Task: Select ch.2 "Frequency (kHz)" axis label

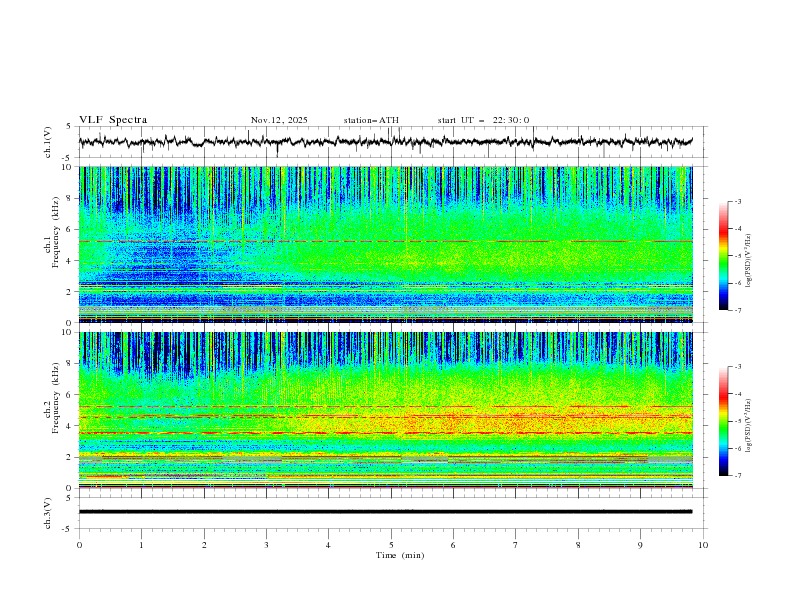Action: 54,398
